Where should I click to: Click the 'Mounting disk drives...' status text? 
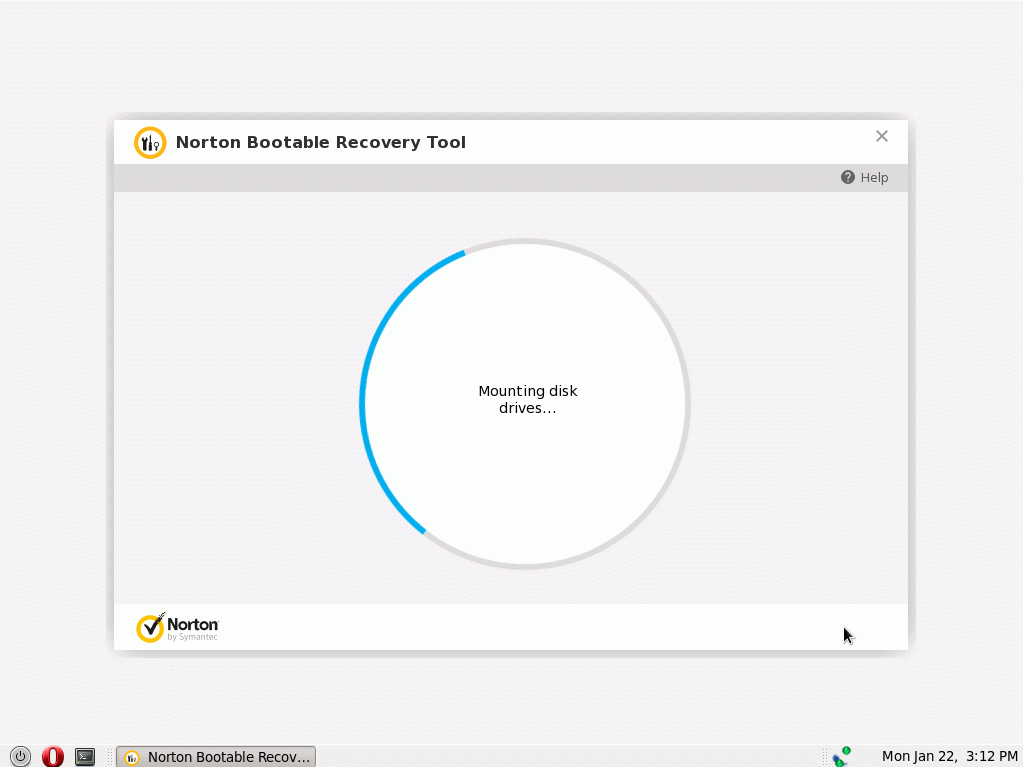(x=527, y=399)
